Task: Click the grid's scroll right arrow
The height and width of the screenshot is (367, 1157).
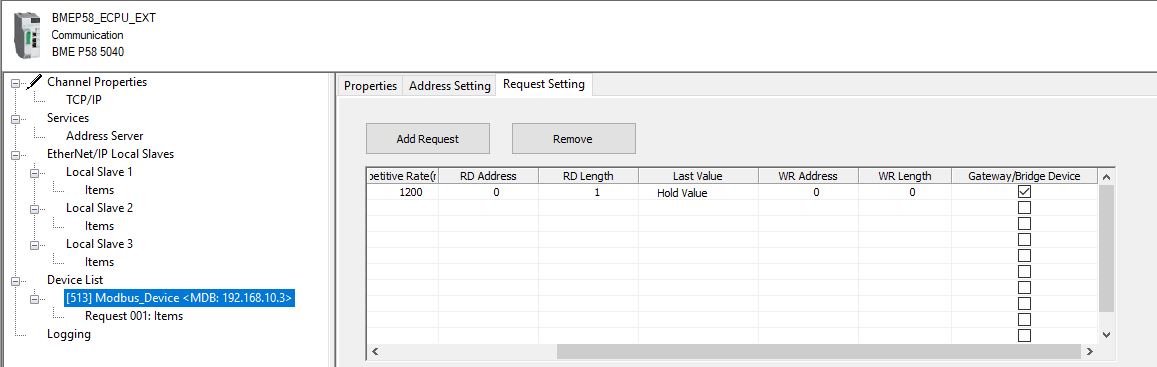Action: [x=1090, y=351]
